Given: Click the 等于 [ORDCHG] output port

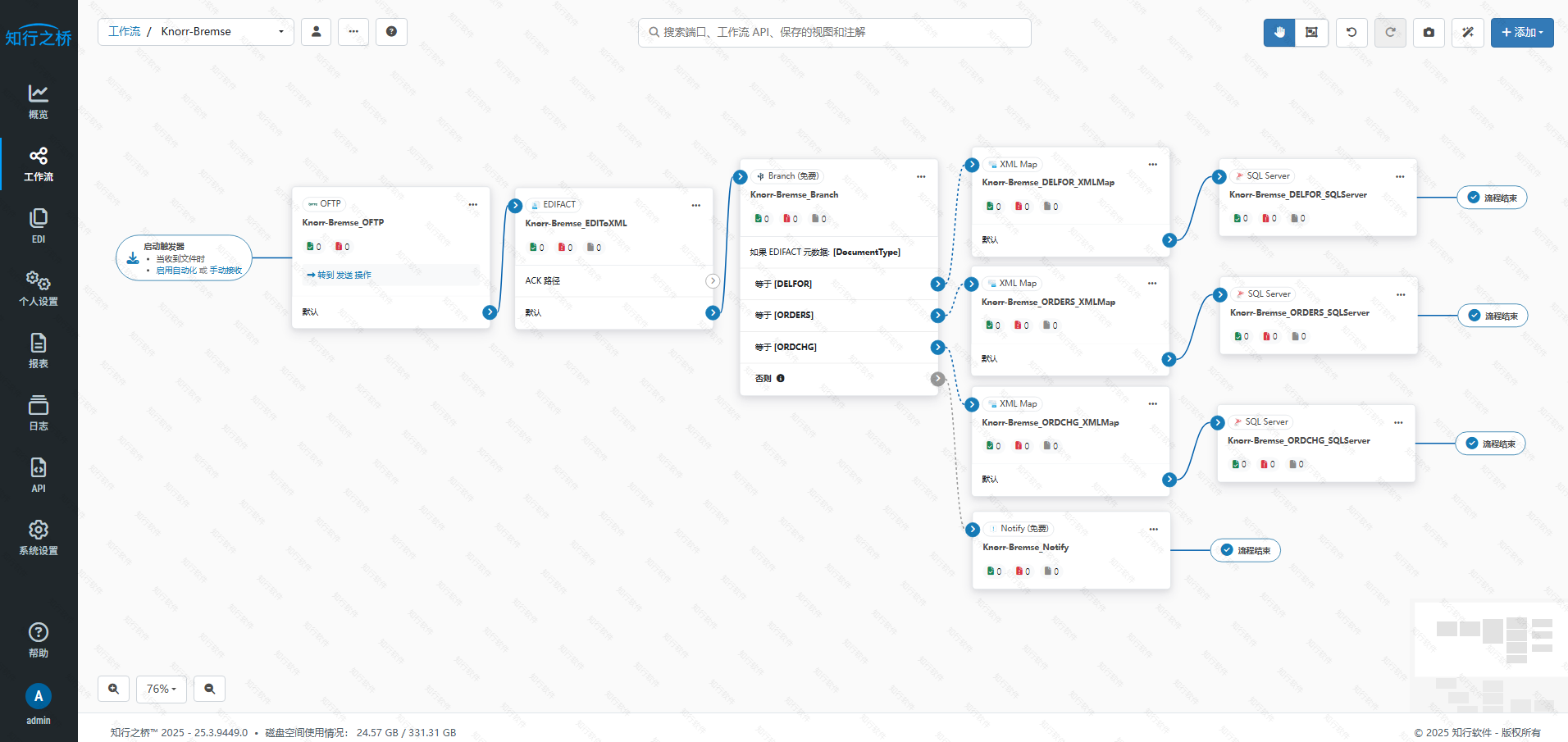Looking at the screenshot, I should (938, 348).
